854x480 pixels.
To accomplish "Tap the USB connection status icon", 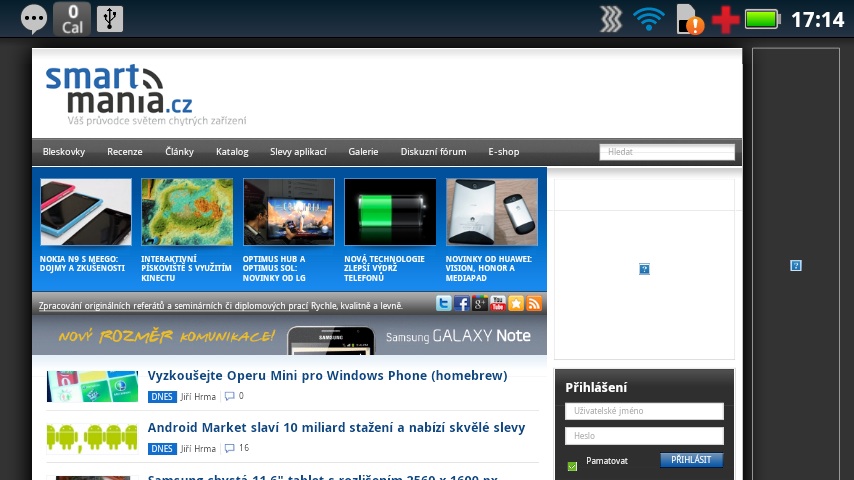I will [x=110, y=19].
